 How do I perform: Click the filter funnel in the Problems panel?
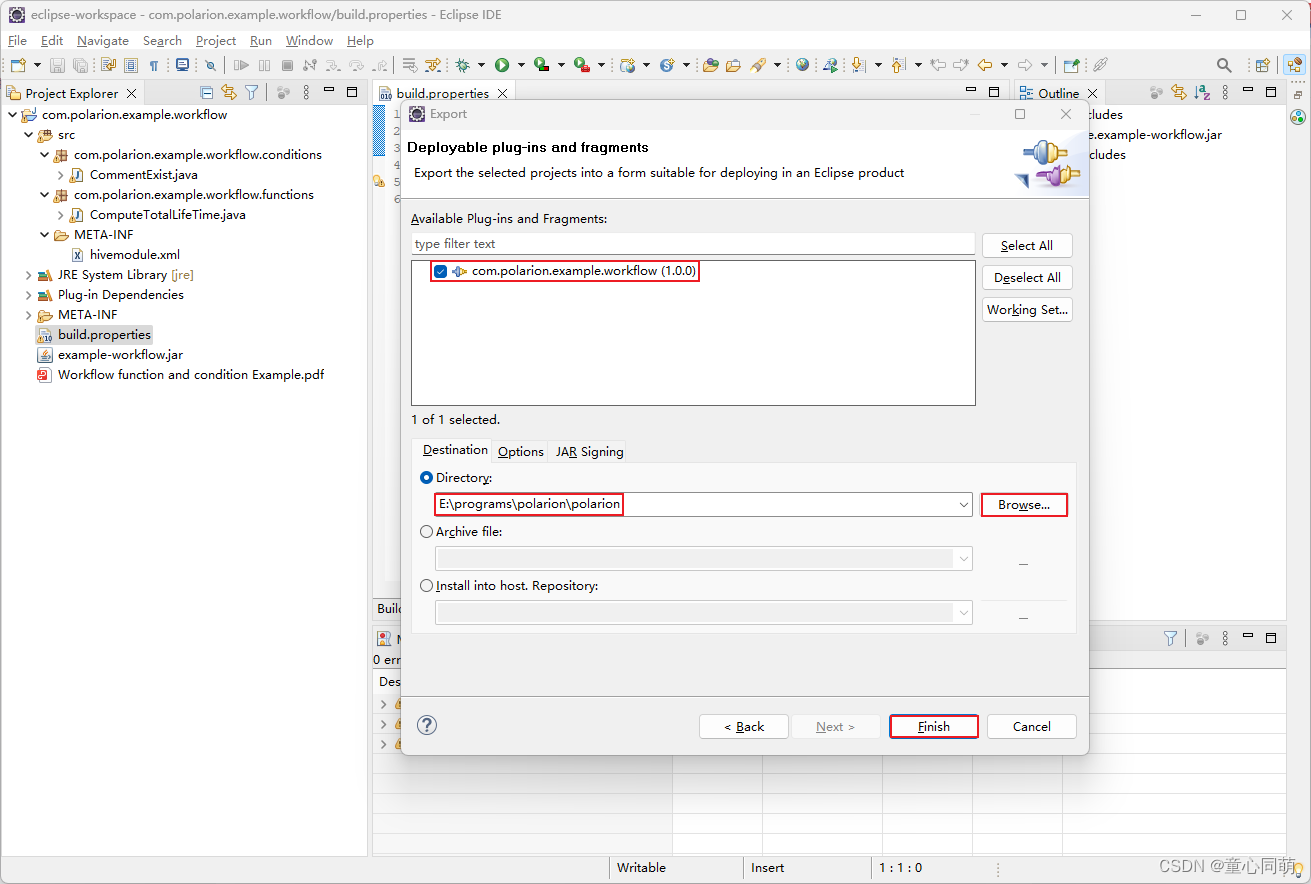click(1170, 638)
